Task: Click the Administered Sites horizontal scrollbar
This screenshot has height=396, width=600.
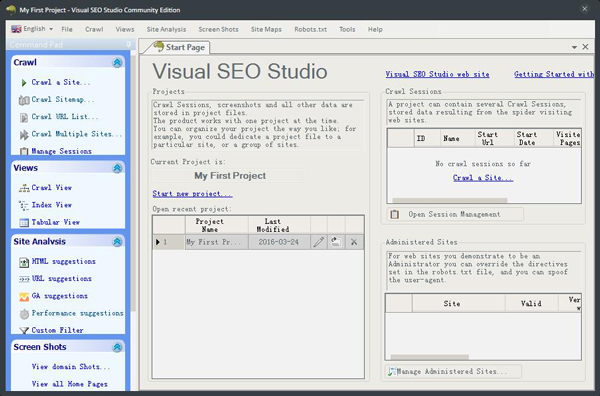Action: click(x=429, y=357)
